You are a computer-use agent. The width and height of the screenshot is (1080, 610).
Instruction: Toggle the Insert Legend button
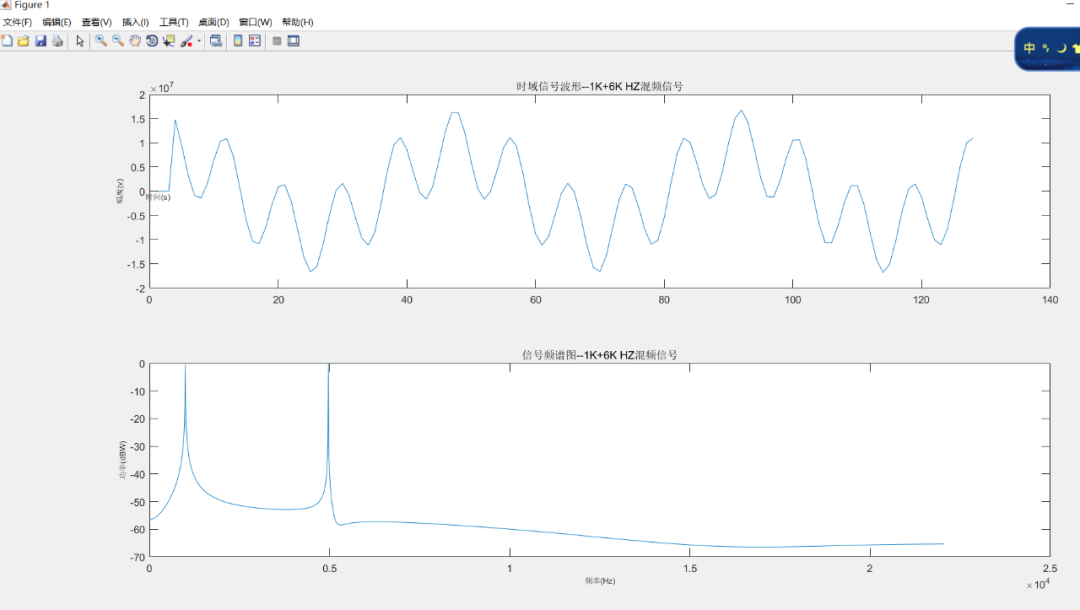point(255,41)
